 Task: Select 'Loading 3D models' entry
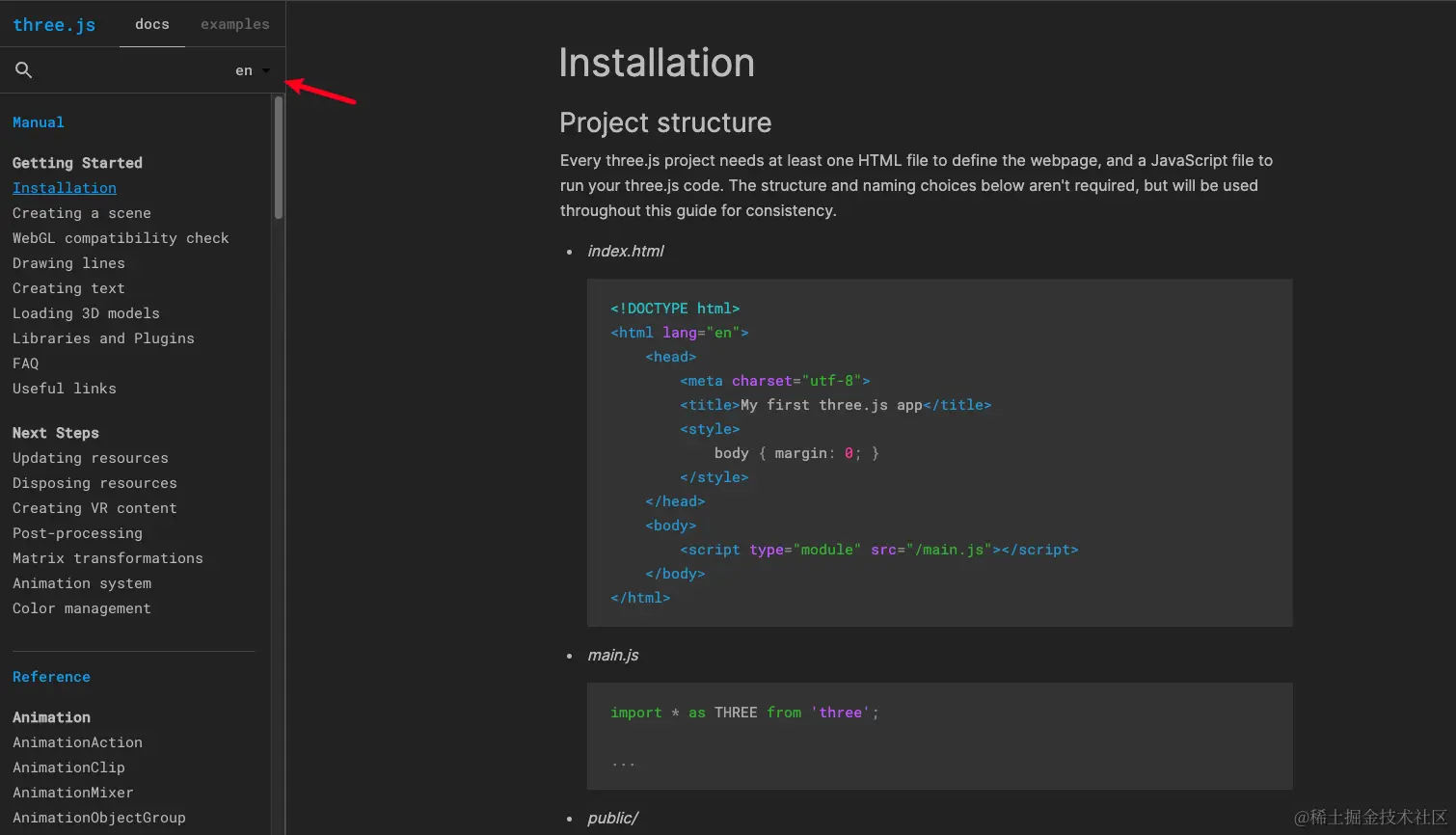86,313
